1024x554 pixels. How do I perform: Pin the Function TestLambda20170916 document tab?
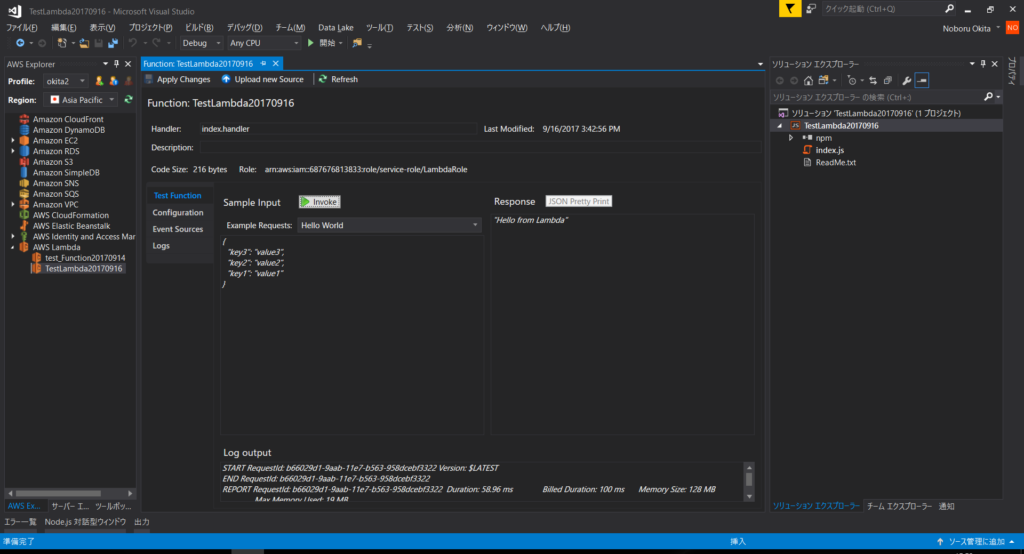click(263, 63)
